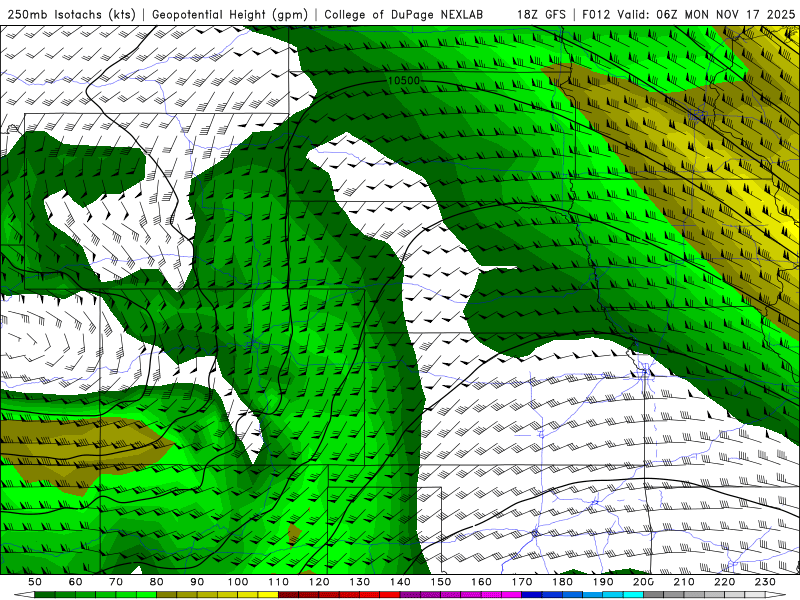800x600 pixels.
Task: Click the "F012" forecast hour text
Action: (x=597, y=15)
